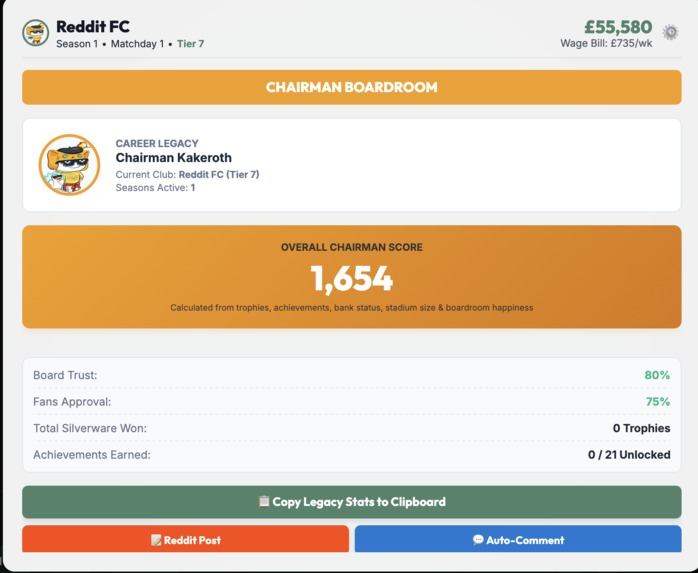Click the Achievements Earned label
Image resolution: width=698 pixels, height=573 pixels.
[92, 455]
